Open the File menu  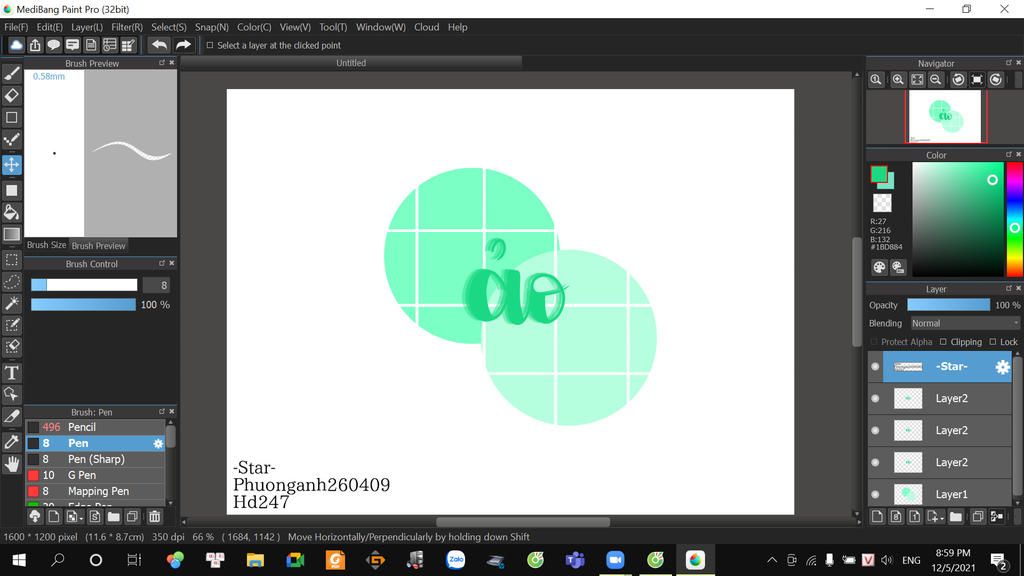tap(16, 27)
